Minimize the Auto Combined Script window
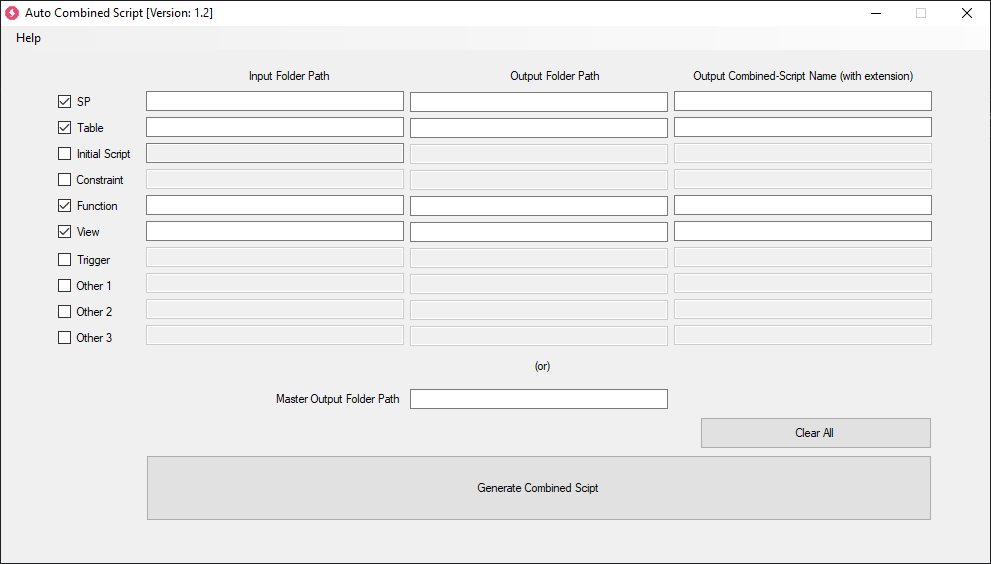 point(875,13)
